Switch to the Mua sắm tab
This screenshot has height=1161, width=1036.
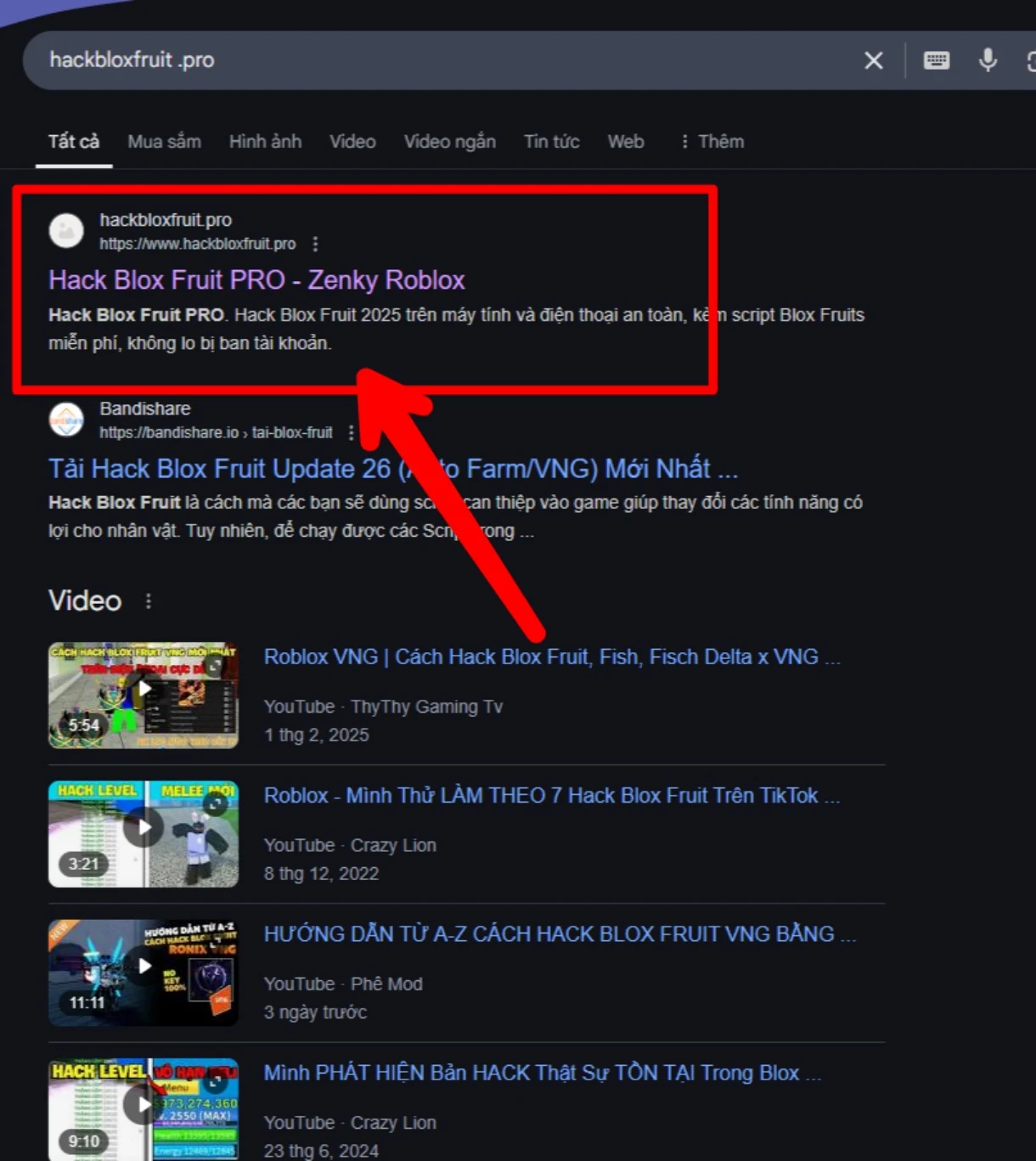(164, 141)
